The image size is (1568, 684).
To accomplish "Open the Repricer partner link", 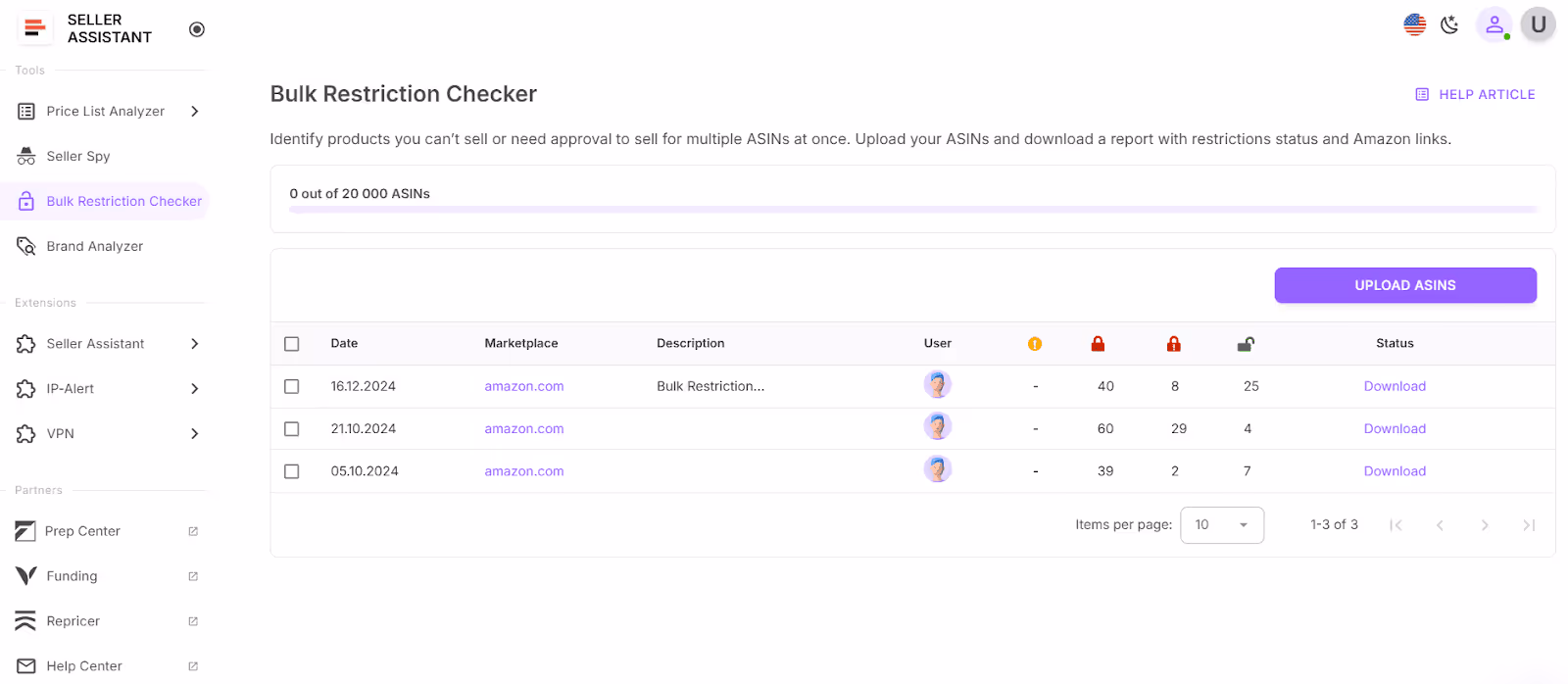I will coord(73,621).
